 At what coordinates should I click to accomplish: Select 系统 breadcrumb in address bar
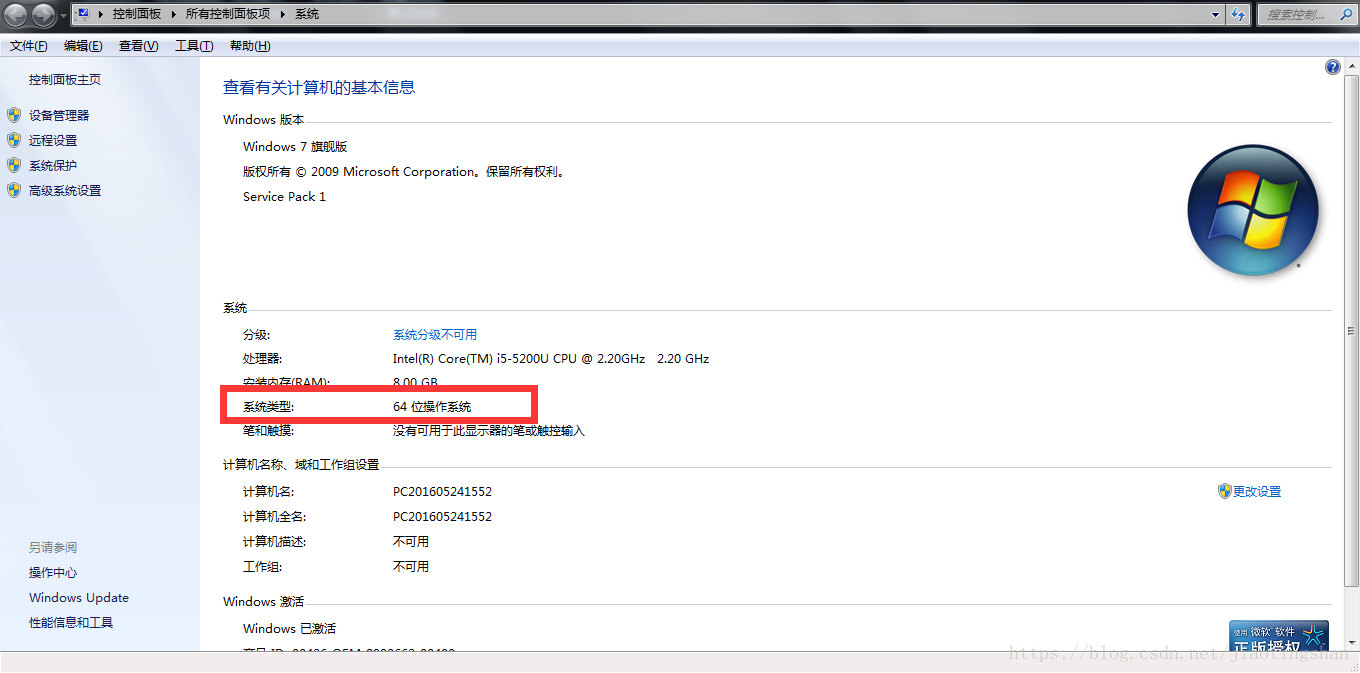307,15
